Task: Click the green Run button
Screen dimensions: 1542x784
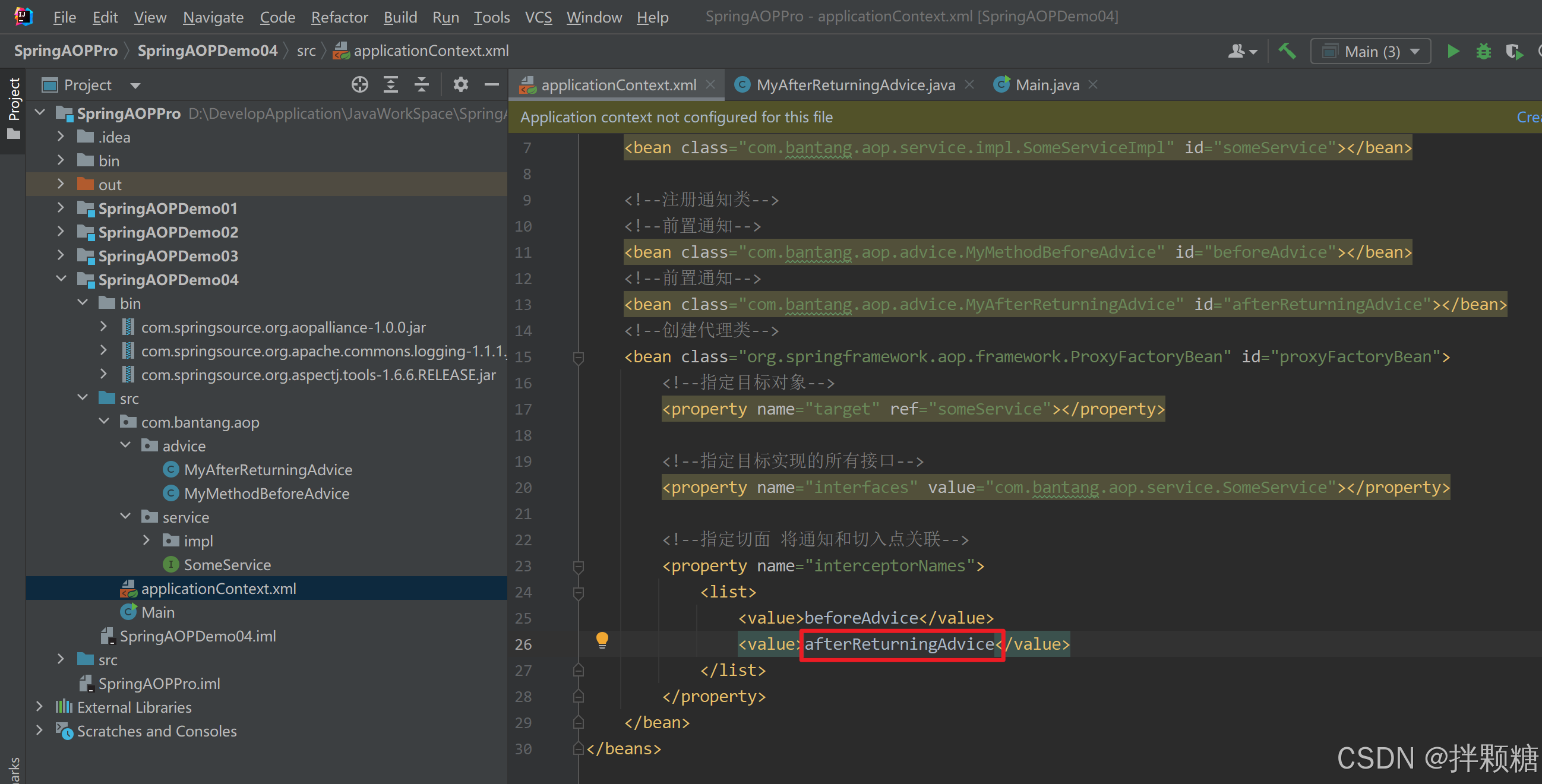Action: point(1452,52)
